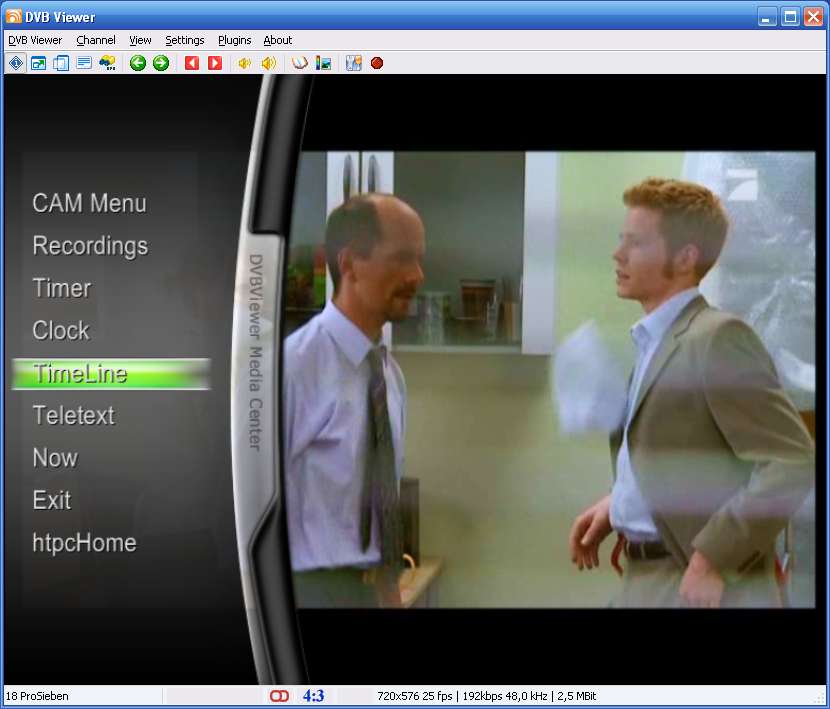Select the highlighted TimeLine entry
The height and width of the screenshot is (709, 830).
[x=80, y=374]
